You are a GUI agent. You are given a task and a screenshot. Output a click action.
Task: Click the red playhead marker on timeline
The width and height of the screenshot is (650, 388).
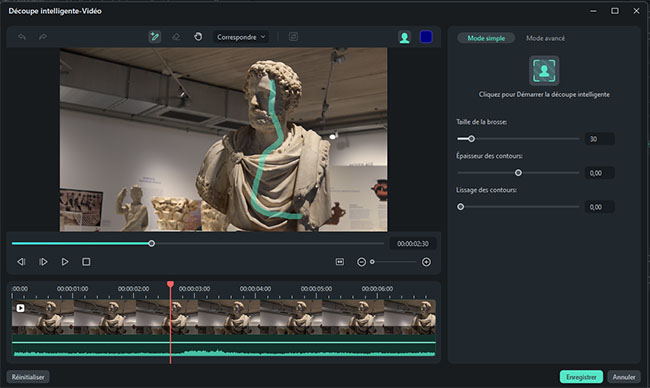[x=170, y=284]
